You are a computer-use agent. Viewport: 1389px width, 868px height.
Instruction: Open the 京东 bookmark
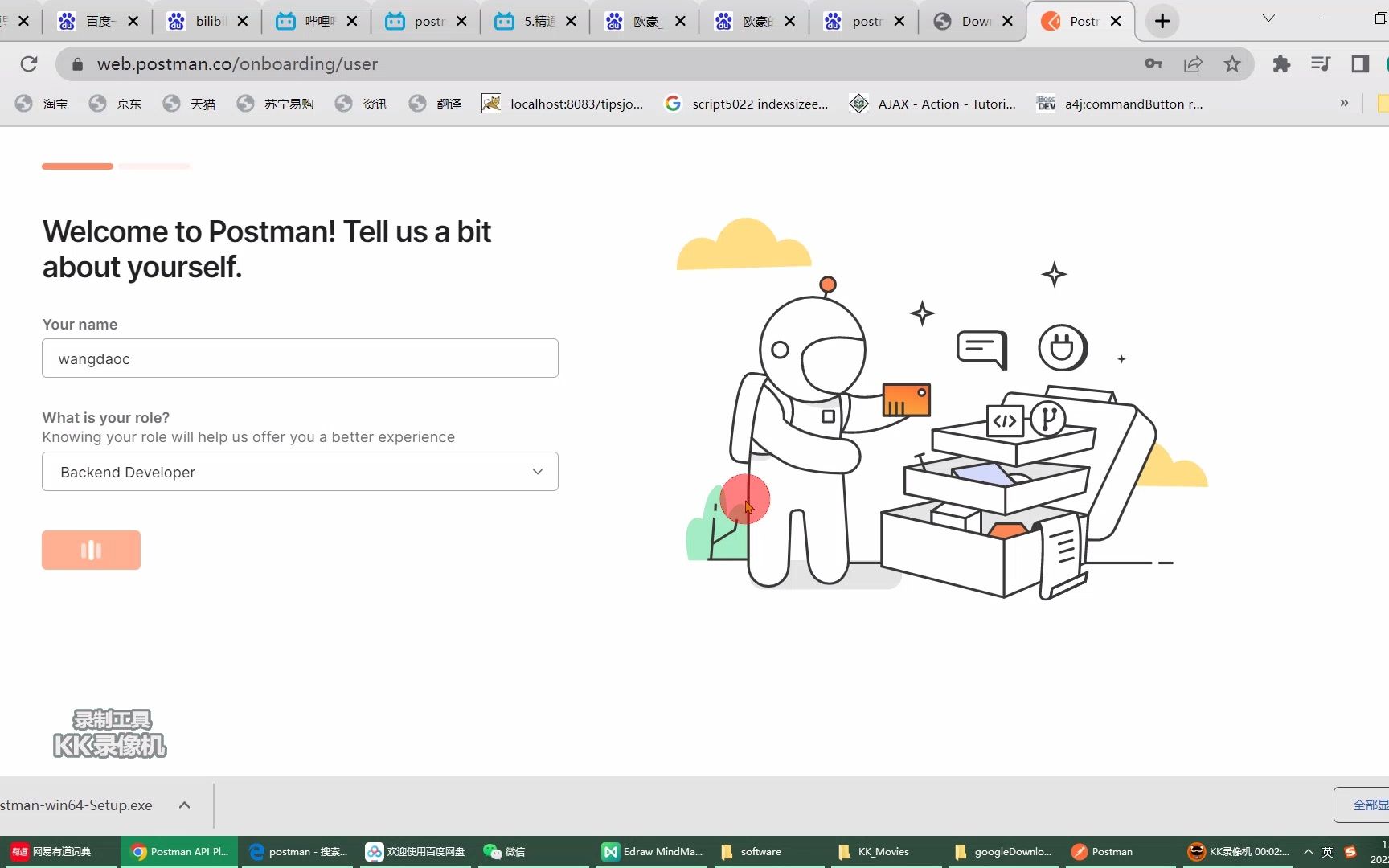(116, 104)
